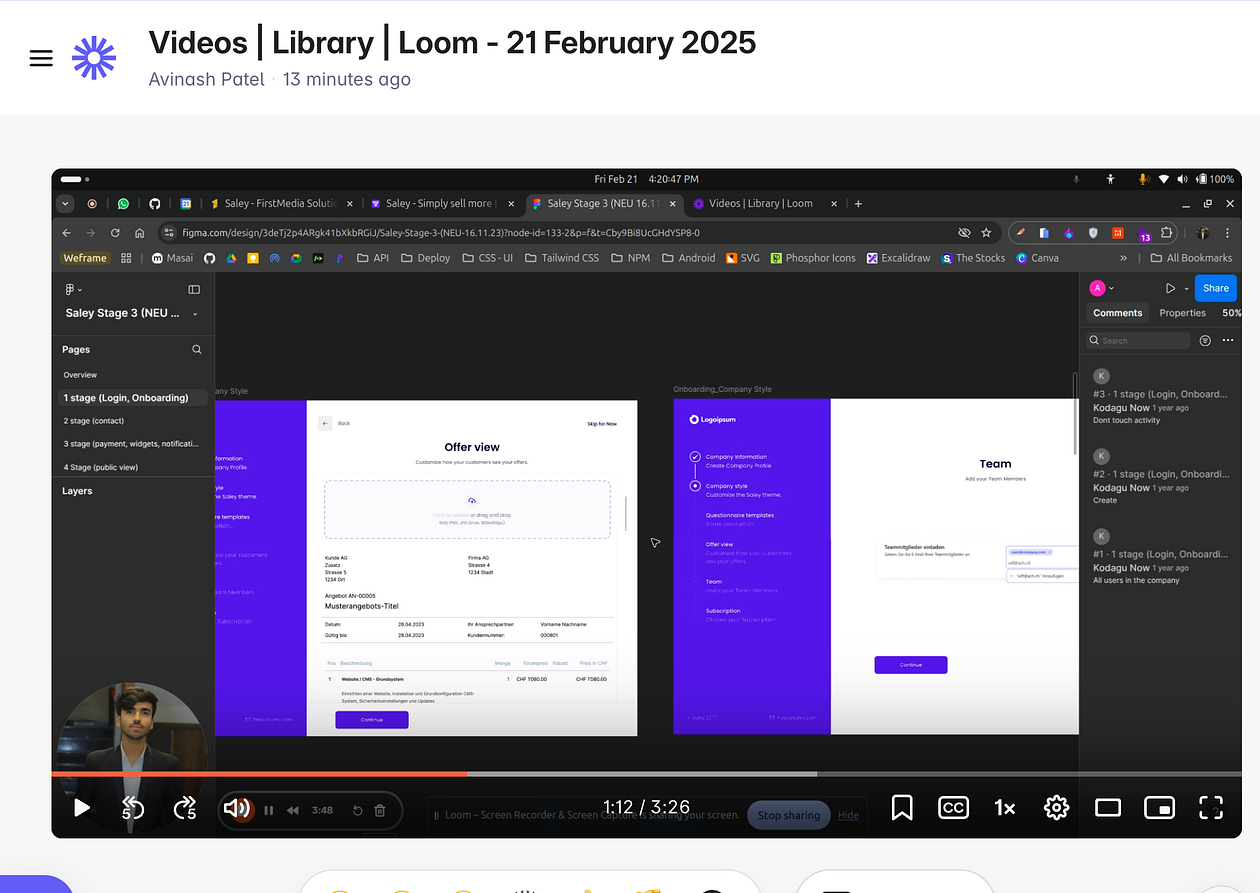Click the blue Share button

point(1216,288)
